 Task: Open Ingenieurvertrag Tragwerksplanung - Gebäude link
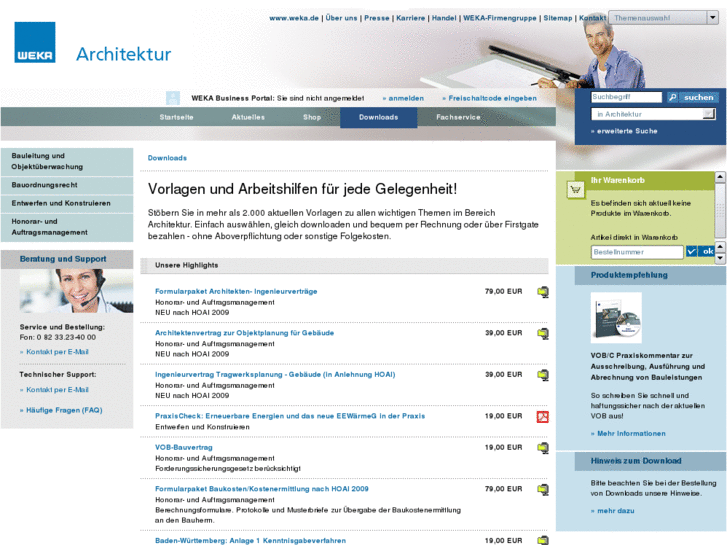coord(275,374)
